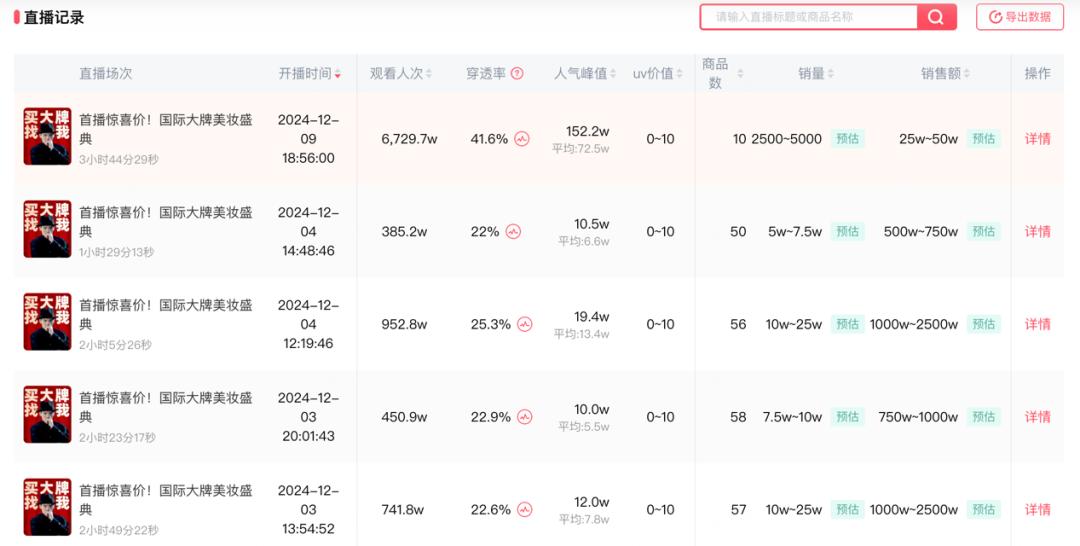Viewport: 1080px width, 546px height.
Task: Click thumbnail of the 12:19:46 livestream
Action: pos(47,322)
